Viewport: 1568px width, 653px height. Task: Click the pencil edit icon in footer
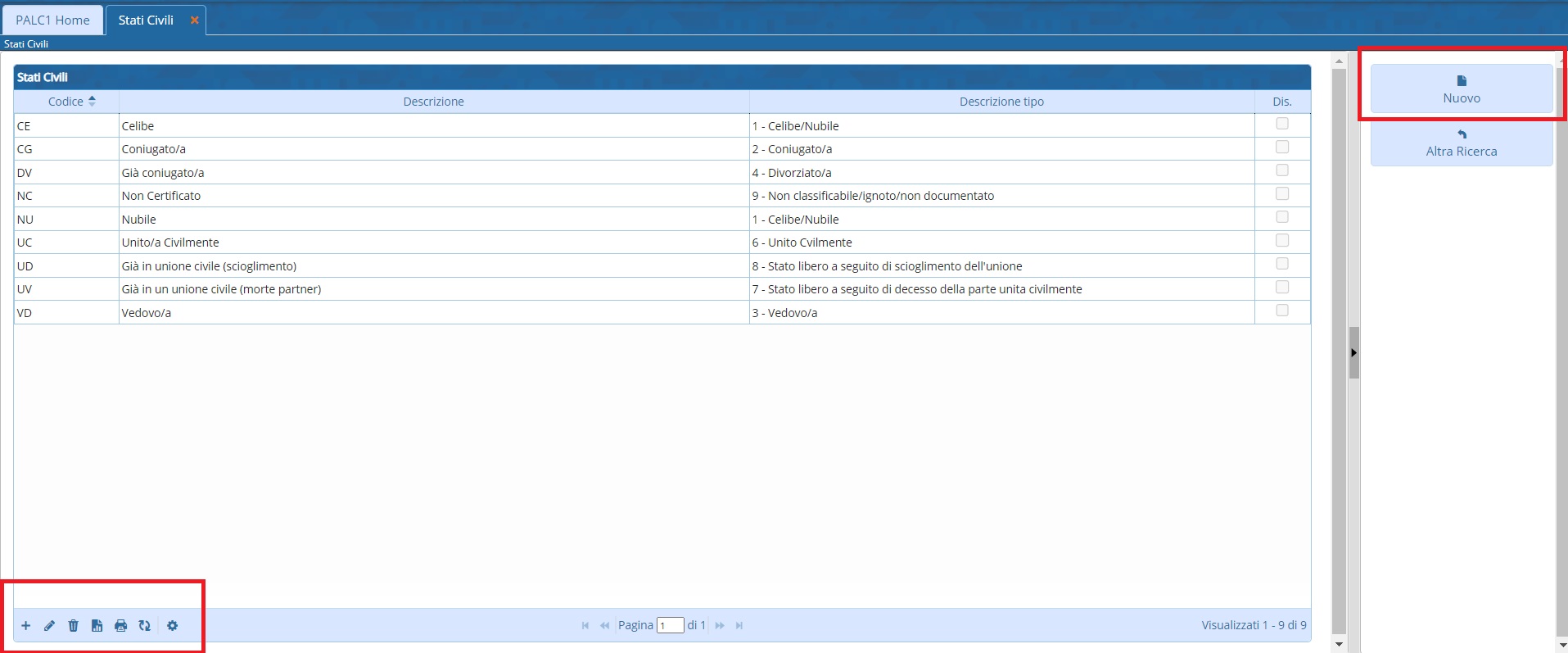click(x=49, y=626)
